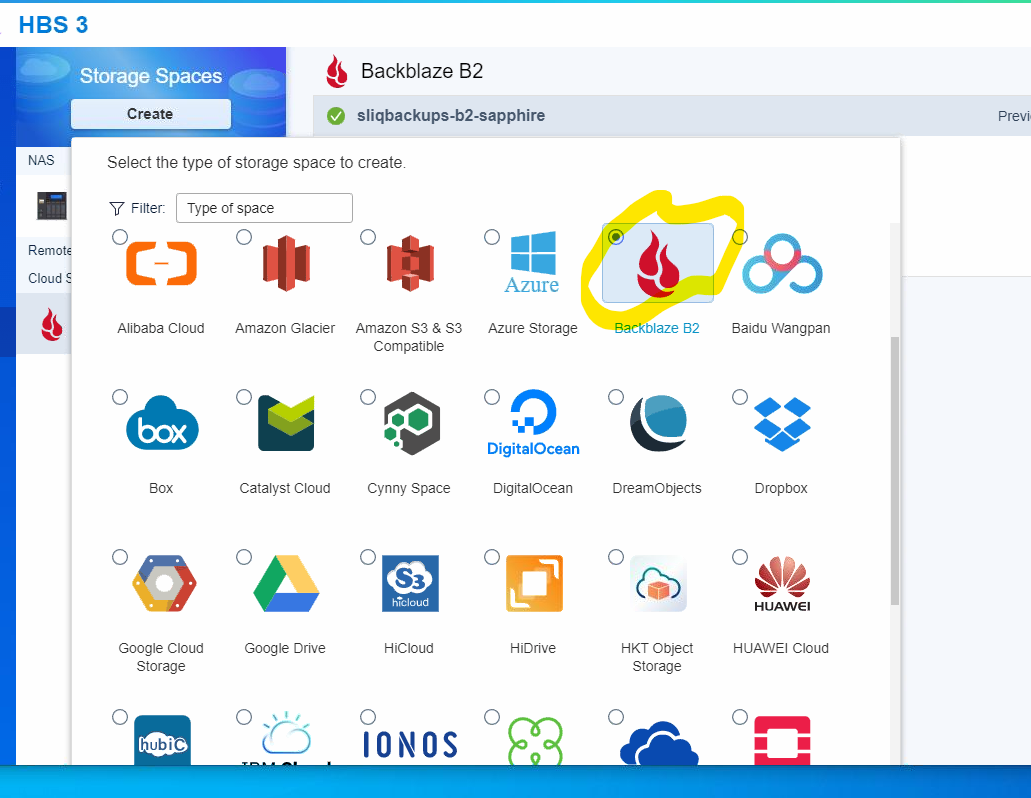Image resolution: width=1031 pixels, height=798 pixels.
Task: Select the Google Drive radio button
Action: coord(244,557)
